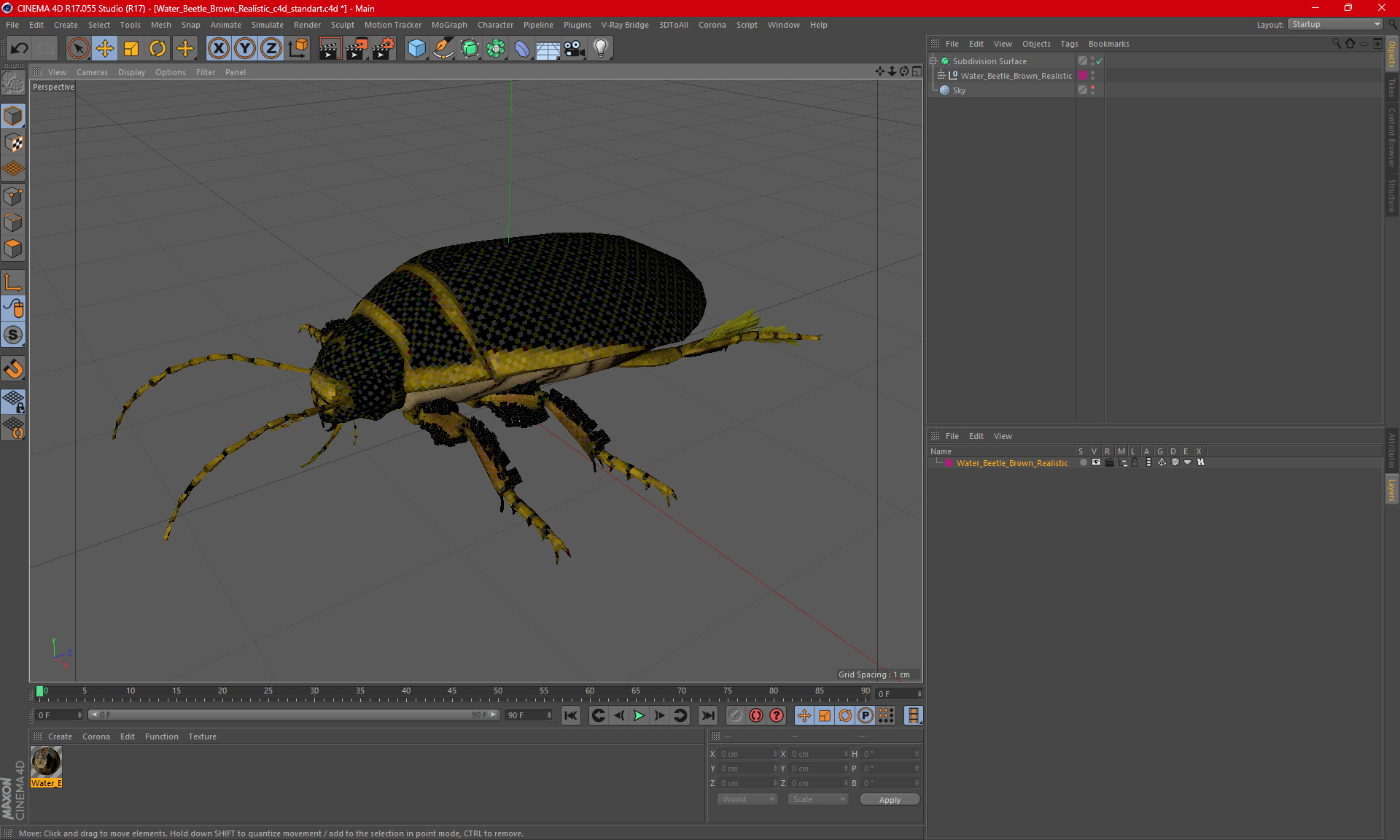Open the Floor environment icon
This screenshot has height=840, width=1400.
click(548, 48)
